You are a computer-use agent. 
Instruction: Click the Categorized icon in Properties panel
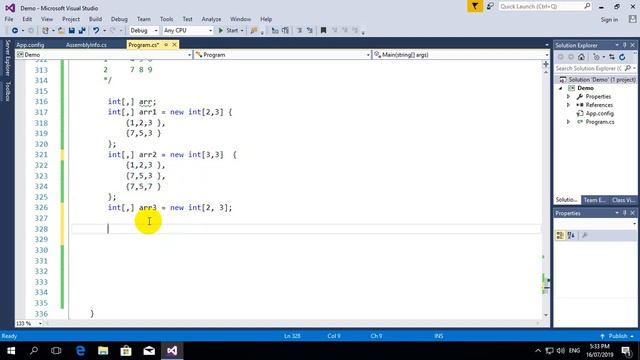[x=560, y=236]
